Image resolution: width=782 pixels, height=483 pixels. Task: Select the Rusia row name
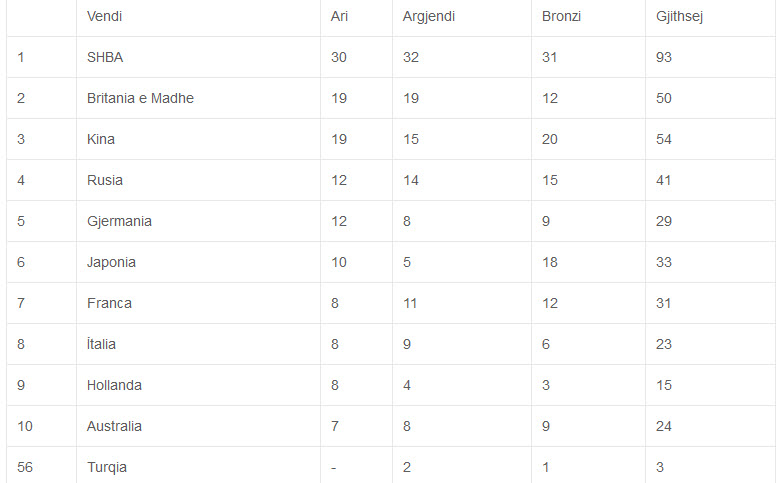pos(105,180)
